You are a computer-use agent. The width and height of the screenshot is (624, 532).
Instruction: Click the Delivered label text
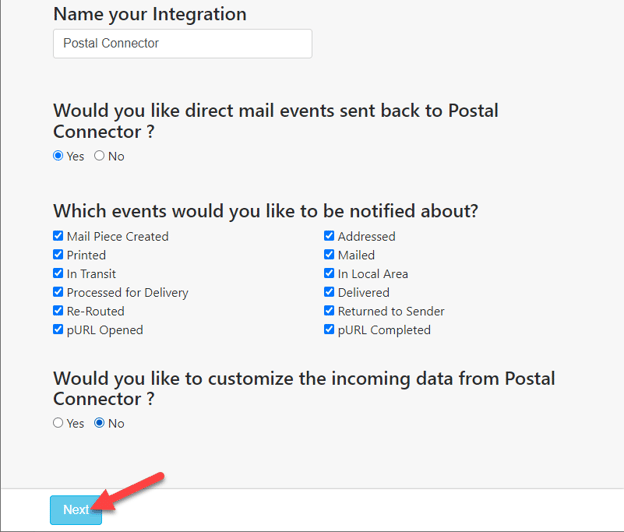click(x=364, y=292)
